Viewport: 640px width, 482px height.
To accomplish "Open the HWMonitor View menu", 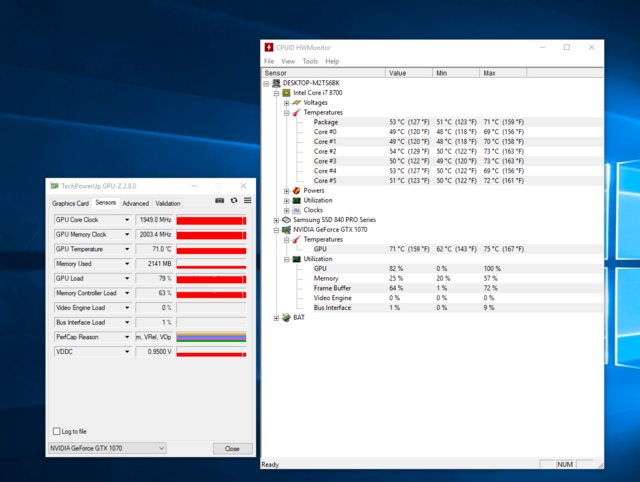I will click(288, 61).
